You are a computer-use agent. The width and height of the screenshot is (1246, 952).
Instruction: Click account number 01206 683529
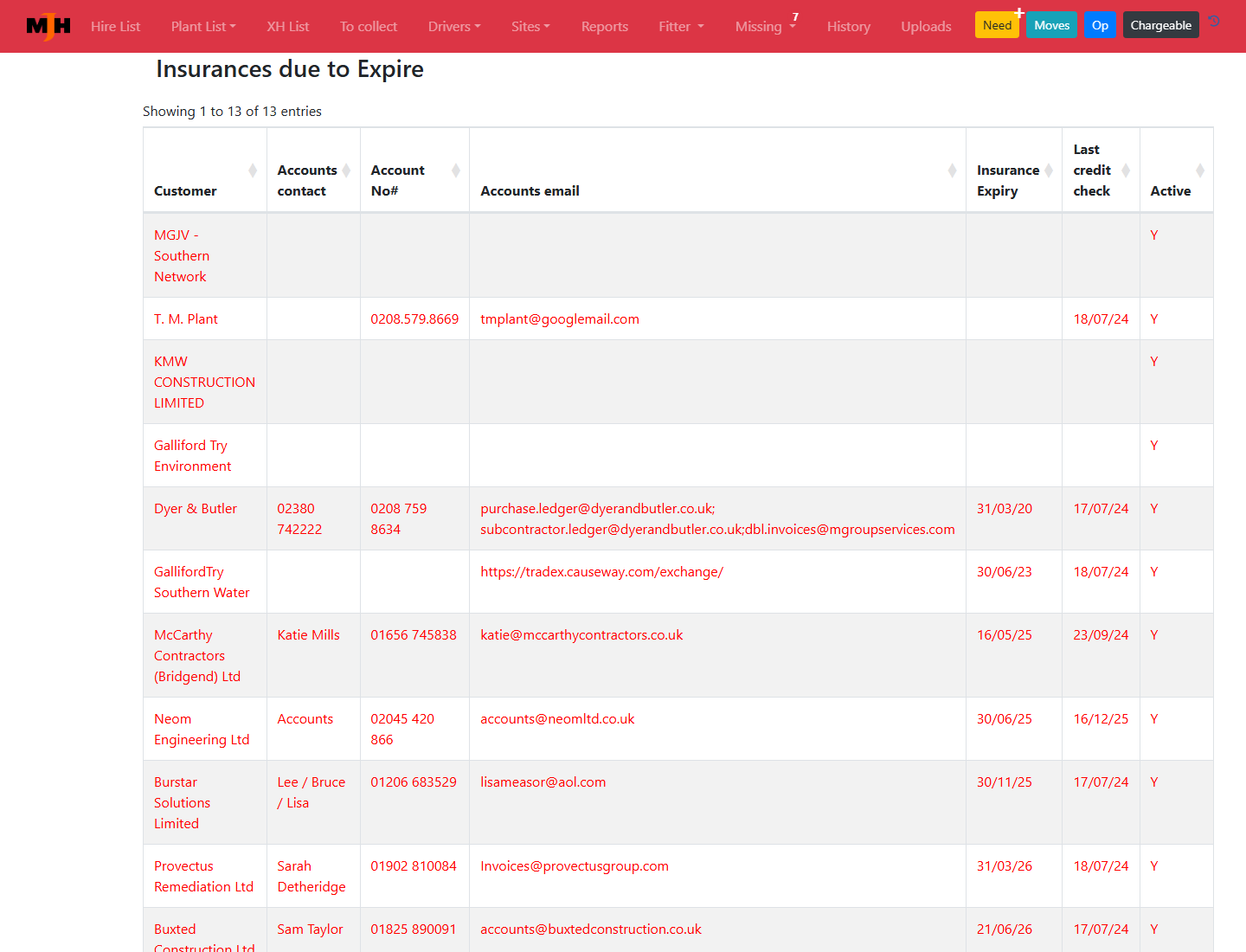coord(414,782)
